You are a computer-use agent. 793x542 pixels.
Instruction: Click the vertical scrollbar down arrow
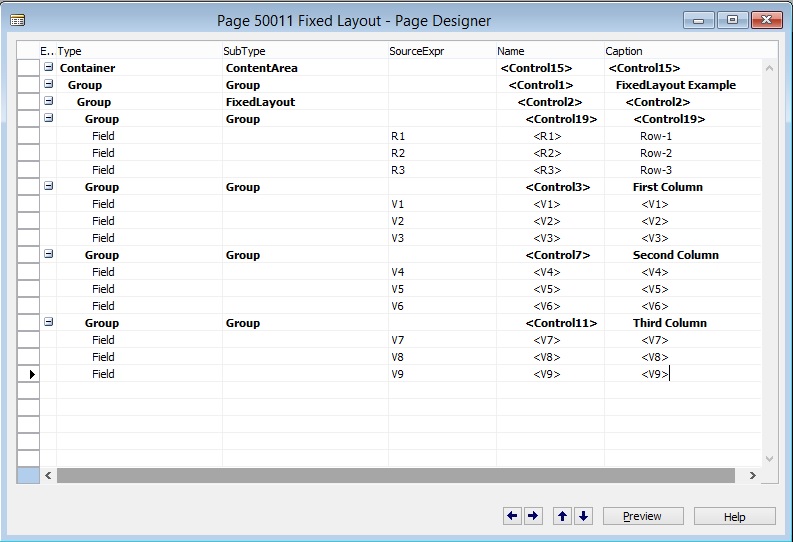tap(769, 459)
